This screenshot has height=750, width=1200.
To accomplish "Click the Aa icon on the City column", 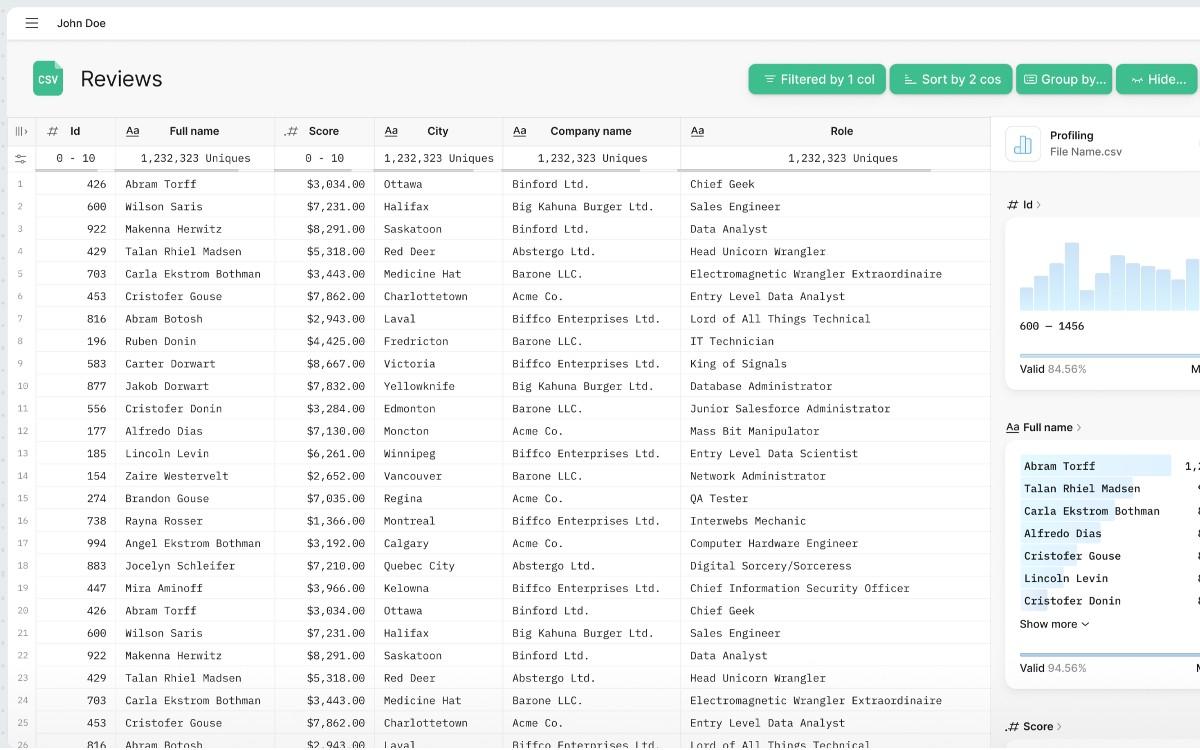I will (390, 131).
